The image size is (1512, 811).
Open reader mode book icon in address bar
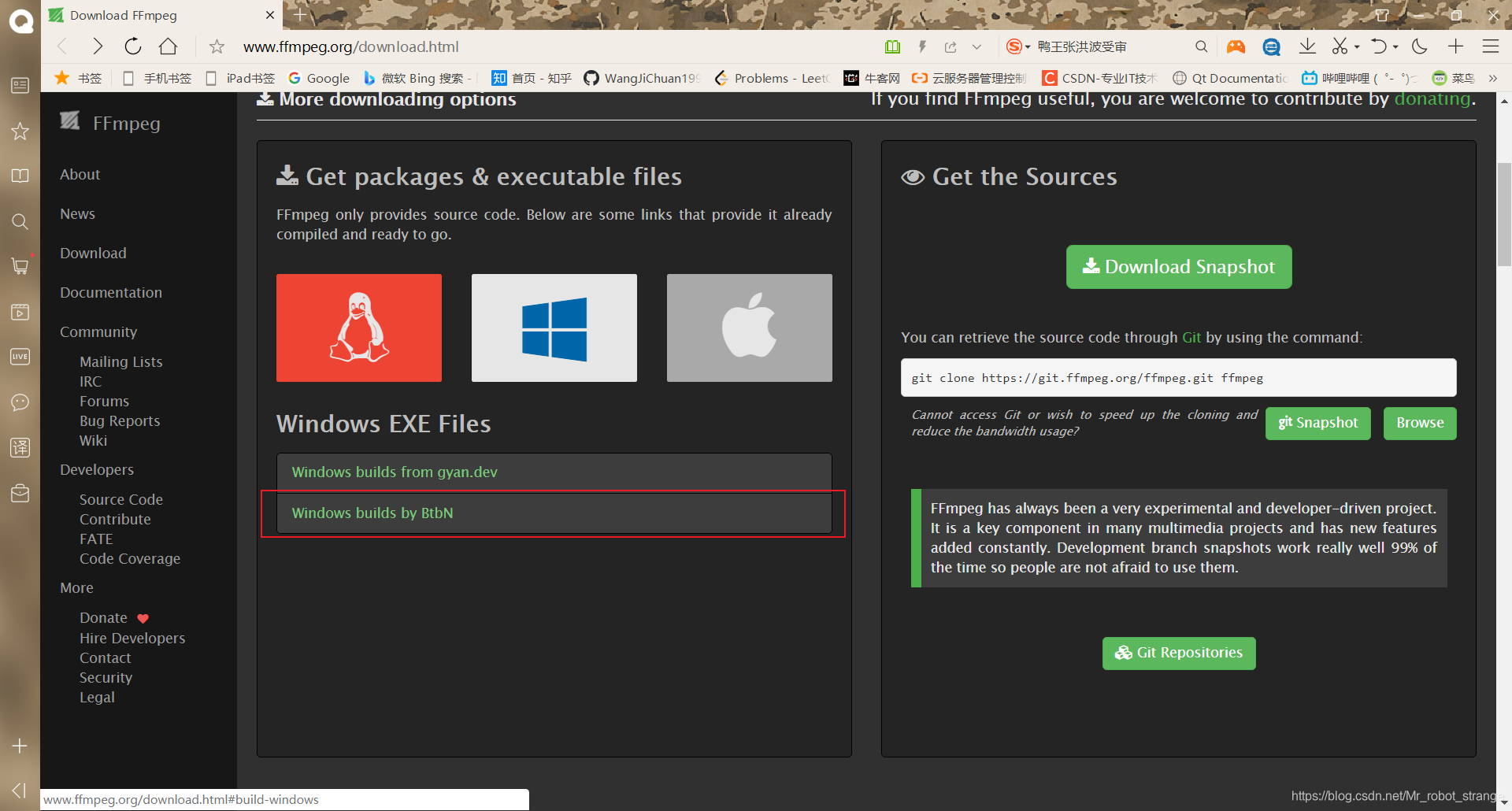coord(892,47)
